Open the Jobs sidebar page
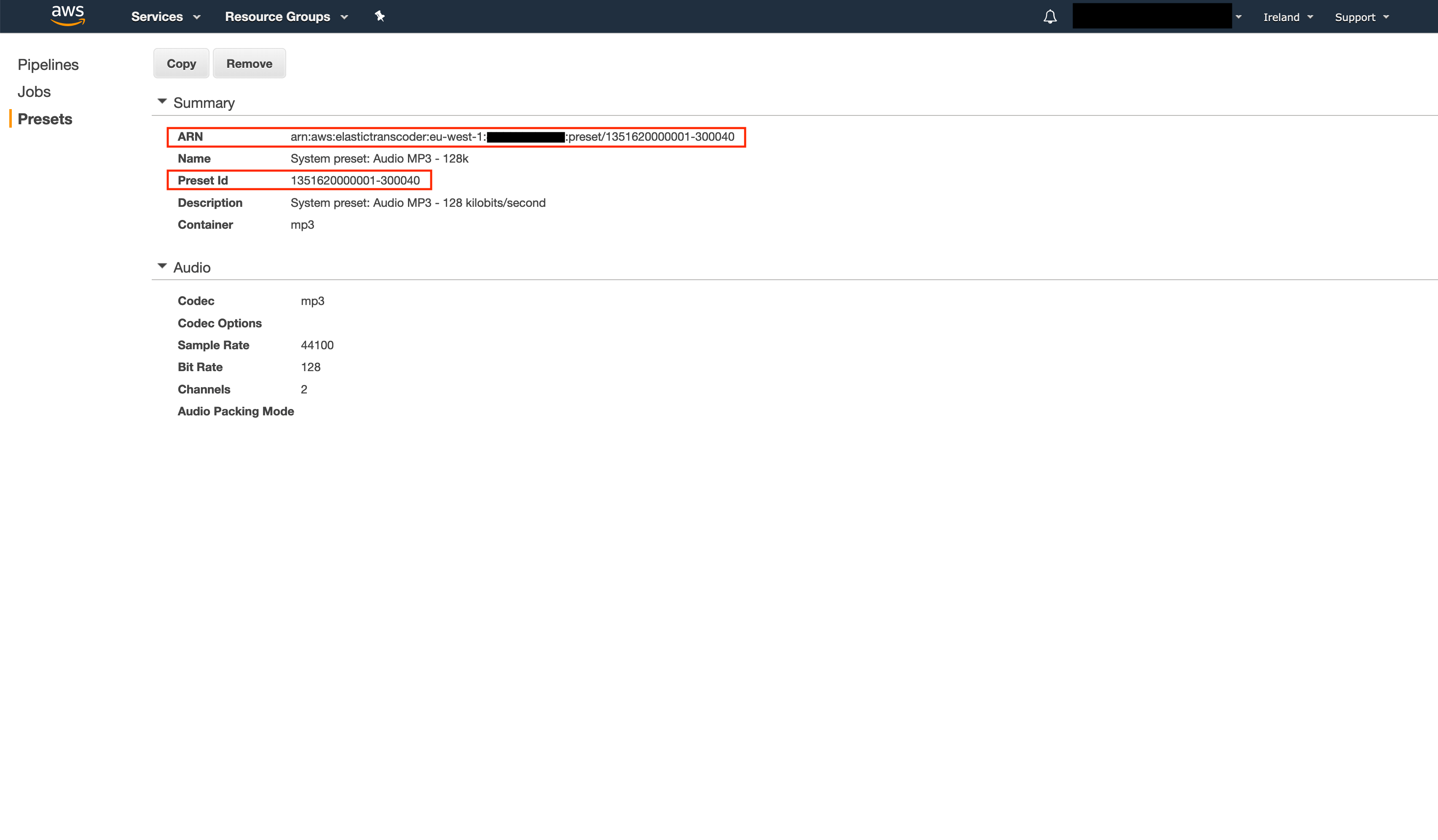 [x=34, y=92]
